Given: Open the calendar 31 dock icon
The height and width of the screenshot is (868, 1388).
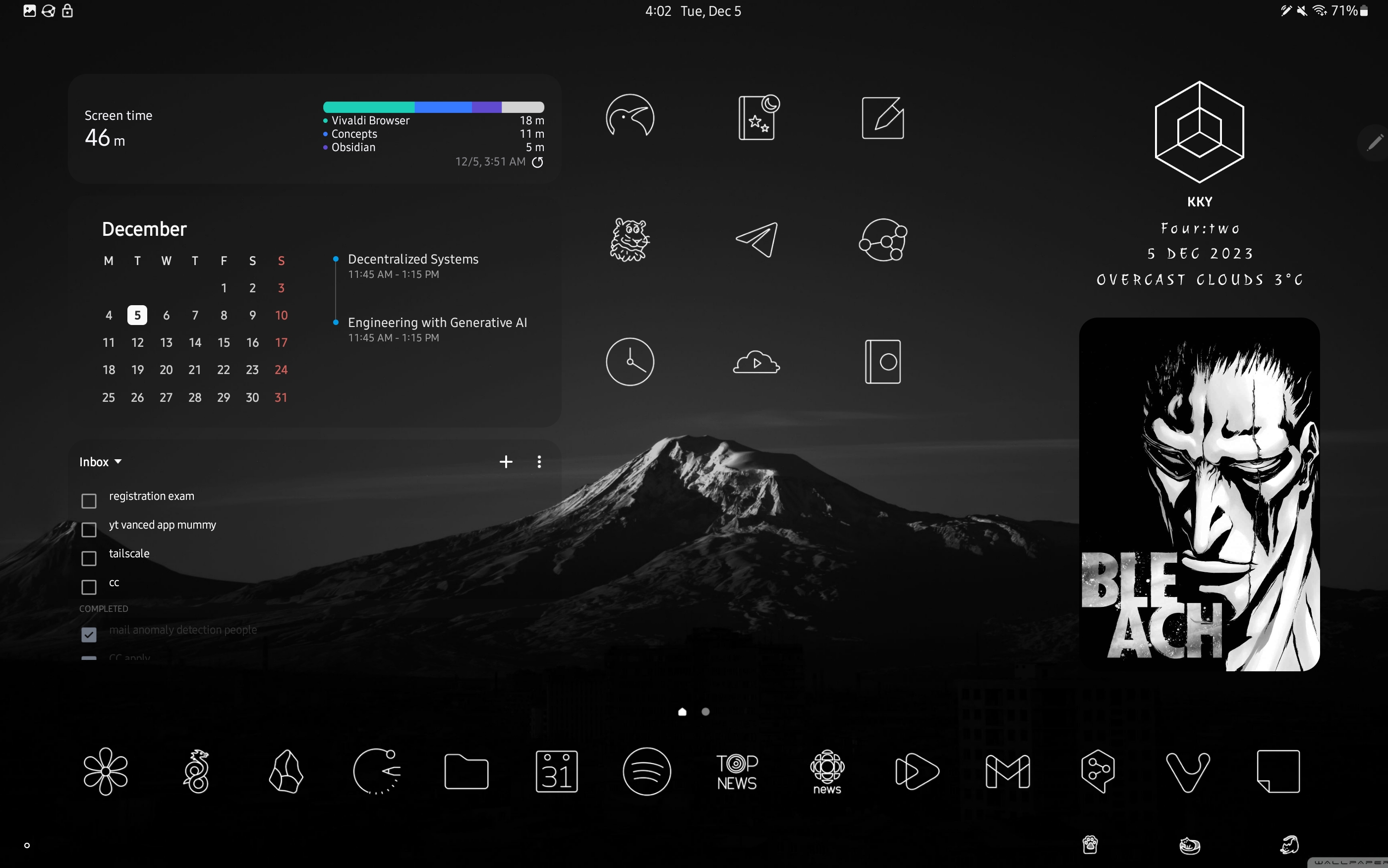Looking at the screenshot, I should click(557, 771).
